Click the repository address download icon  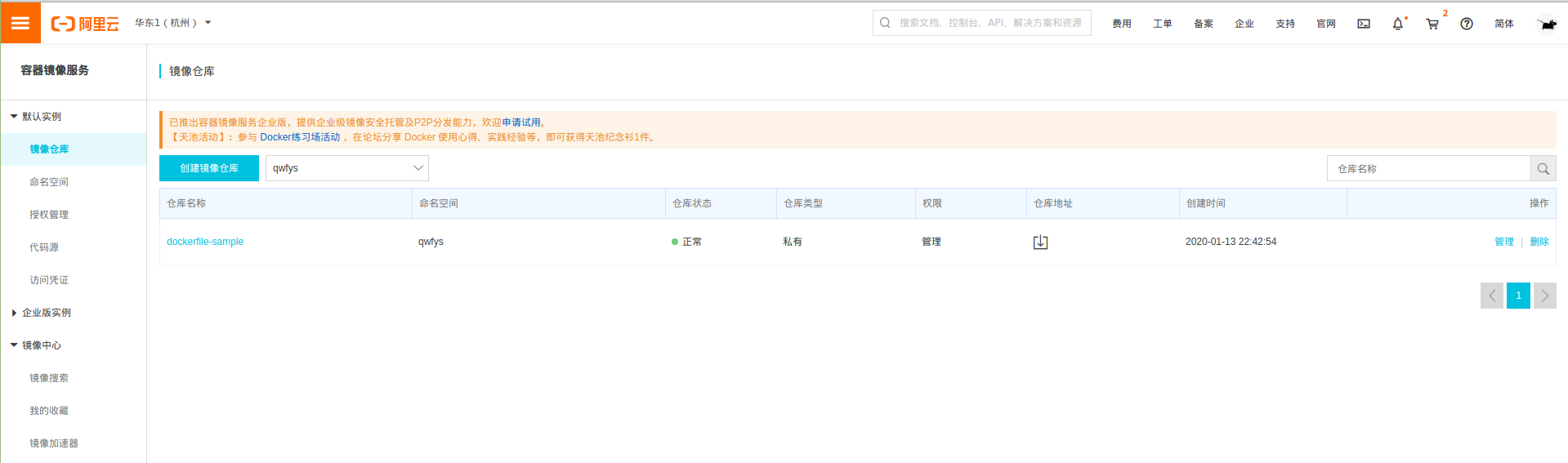click(x=1040, y=242)
